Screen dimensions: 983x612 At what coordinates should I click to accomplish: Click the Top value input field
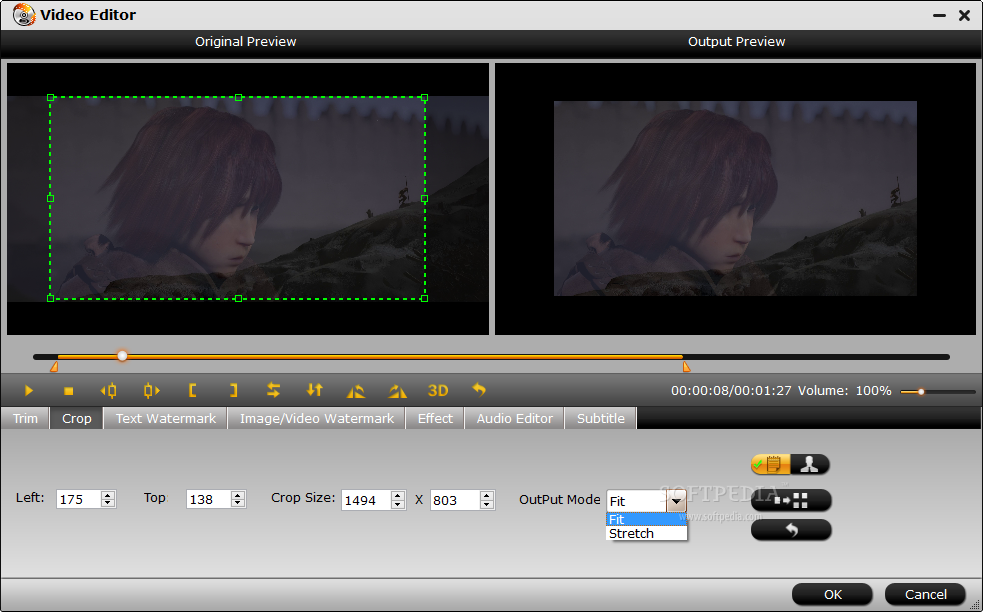tap(208, 499)
